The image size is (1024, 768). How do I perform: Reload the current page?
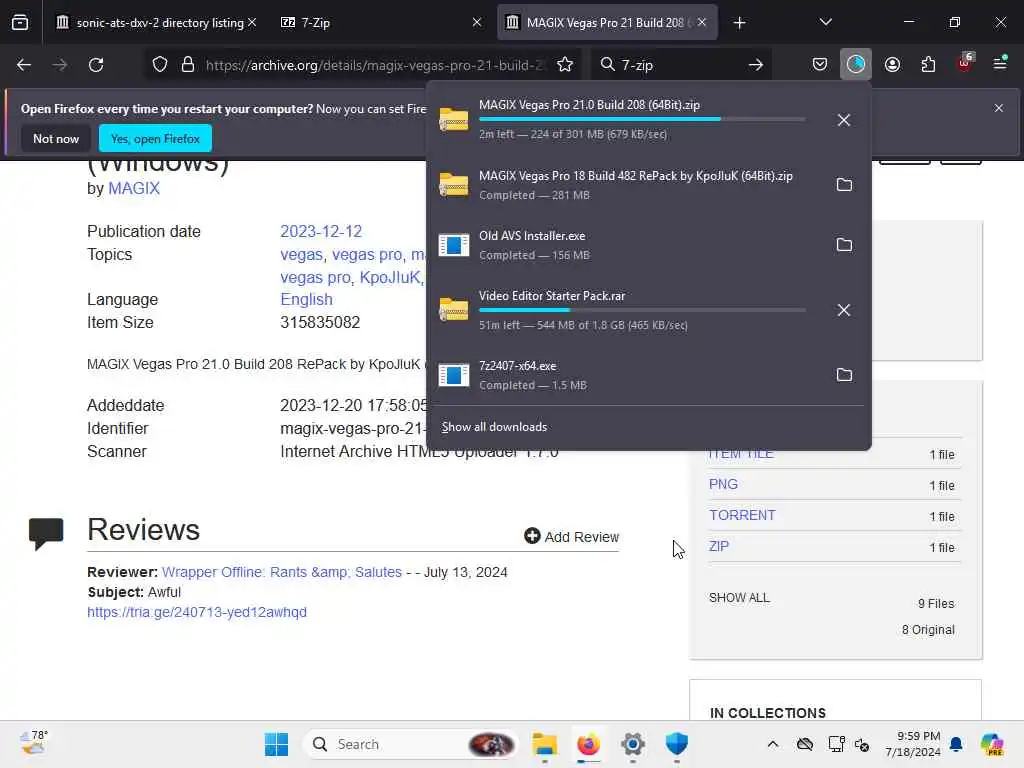pos(96,65)
